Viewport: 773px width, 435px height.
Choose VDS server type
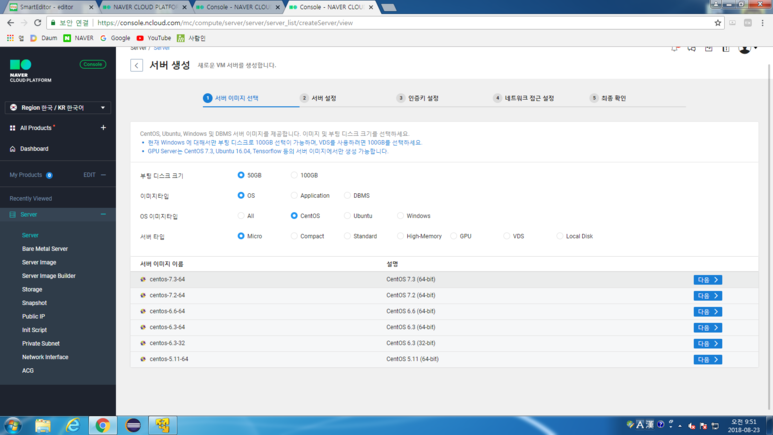tap(507, 236)
